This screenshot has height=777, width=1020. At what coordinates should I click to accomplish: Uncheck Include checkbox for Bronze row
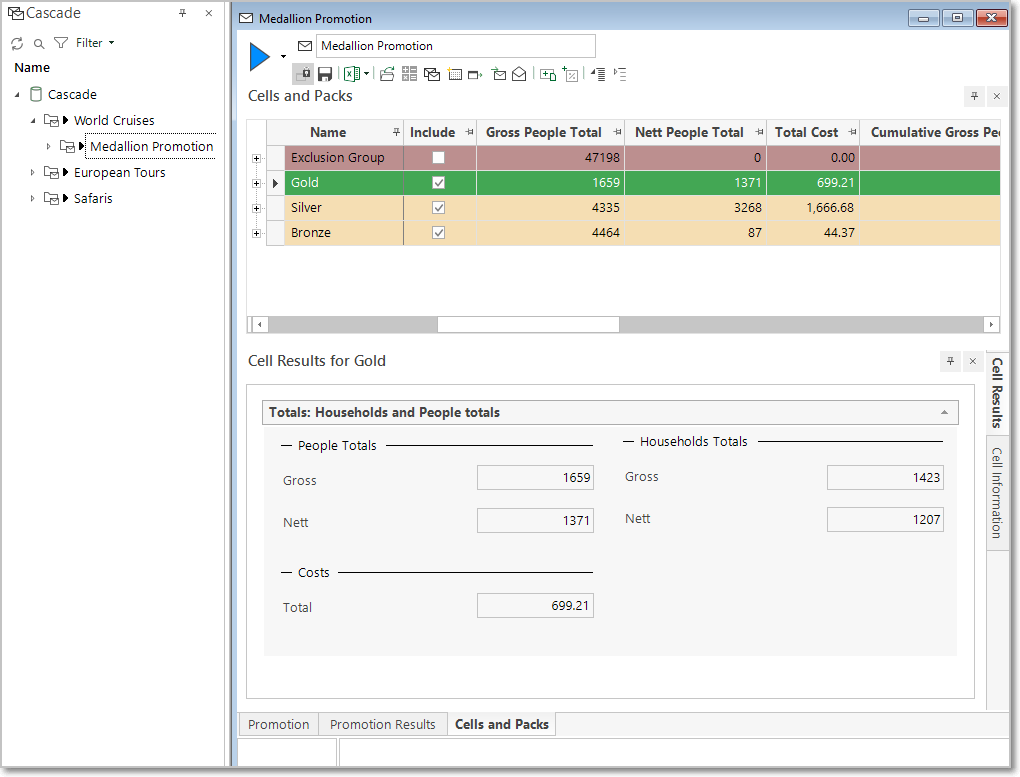click(x=438, y=233)
